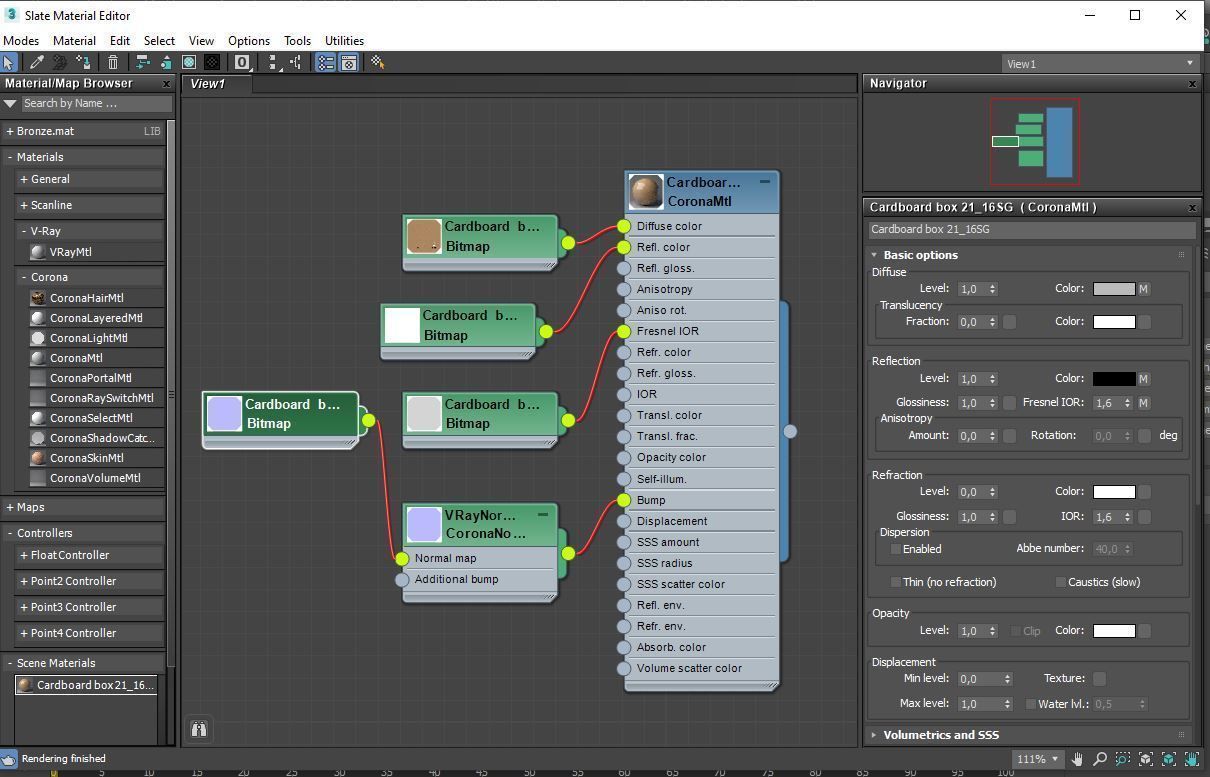Collapse the V-Ray group
The height and width of the screenshot is (777, 1210).
tap(23, 231)
